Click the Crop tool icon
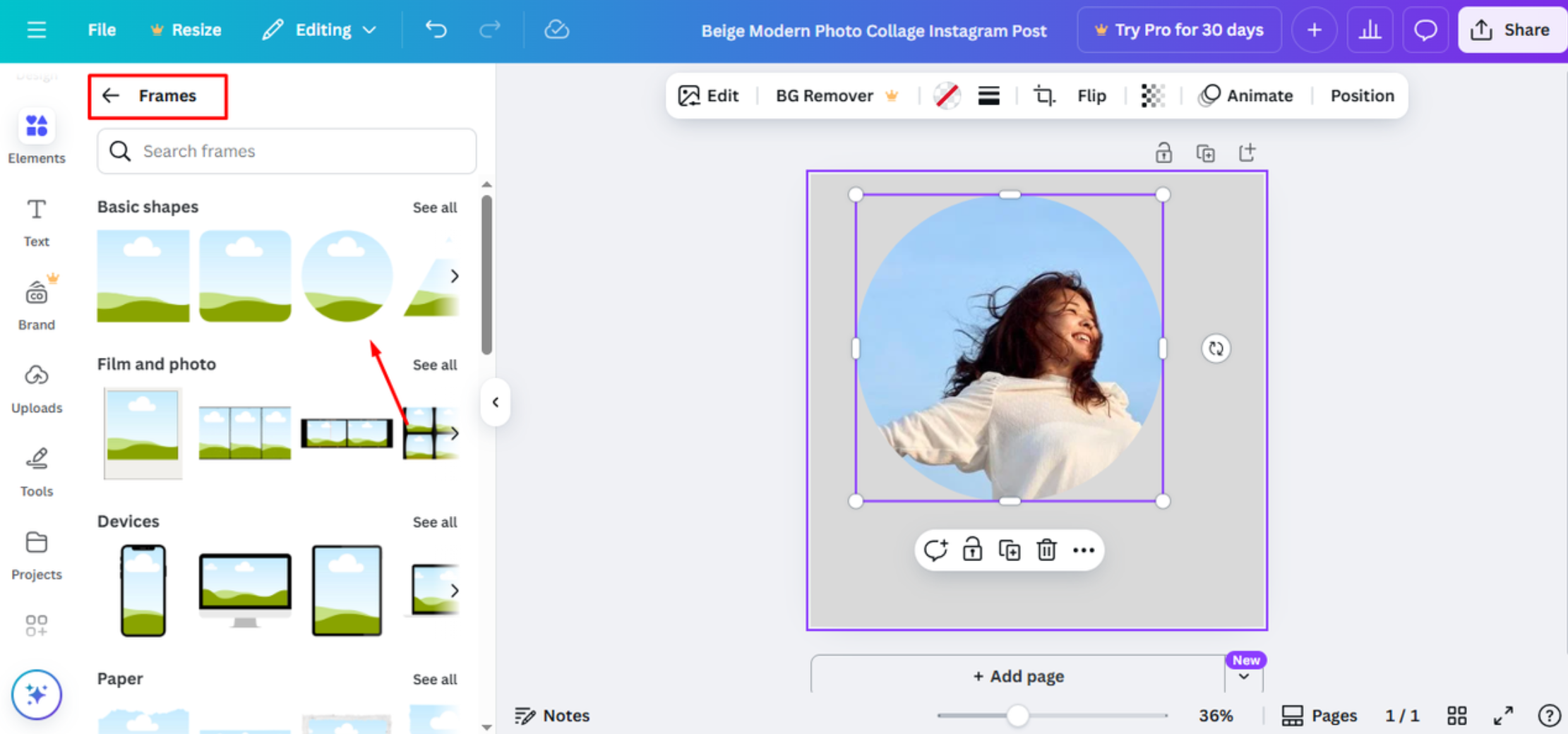Image resolution: width=1568 pixels, height=734 pixels. point(1044,95)
